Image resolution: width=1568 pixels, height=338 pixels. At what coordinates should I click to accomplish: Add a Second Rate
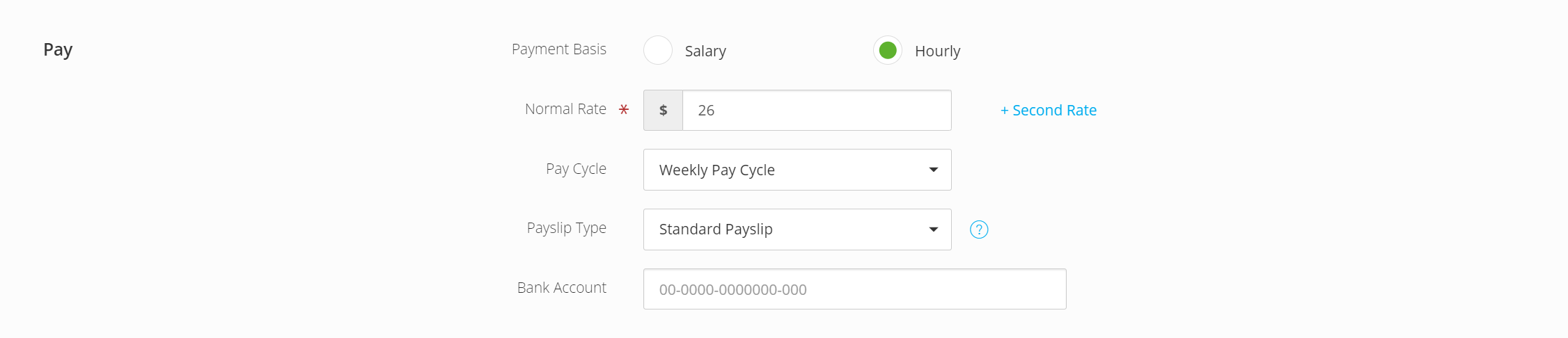click(x=1049, y=110)
